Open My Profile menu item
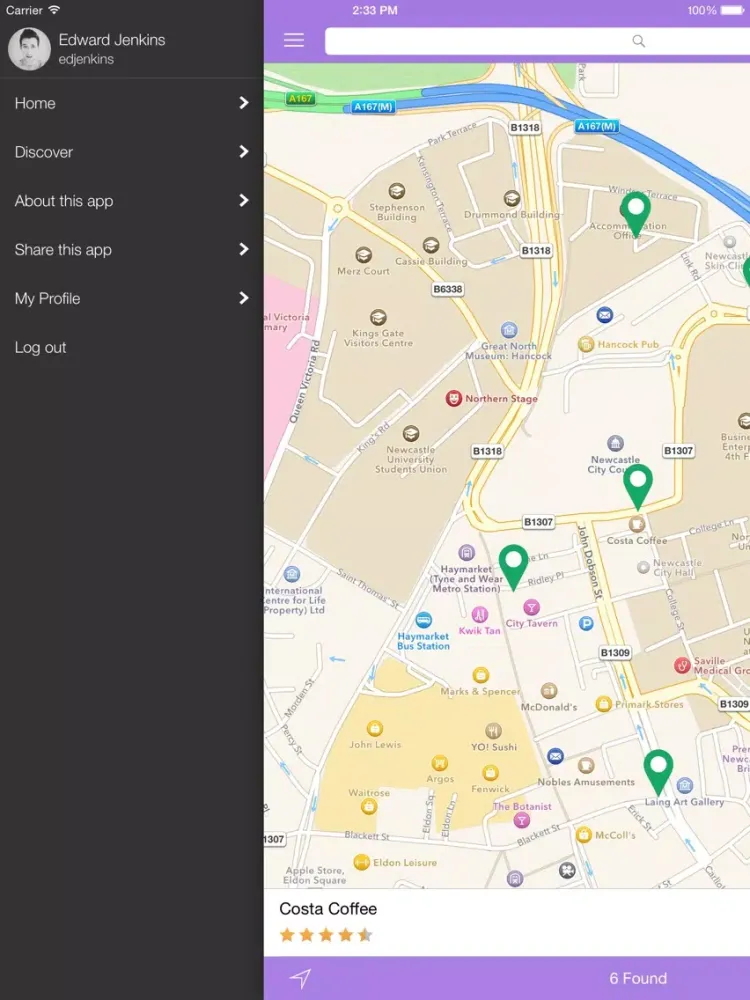Viewport: 750px width, 1000px height. click(131, 298)
